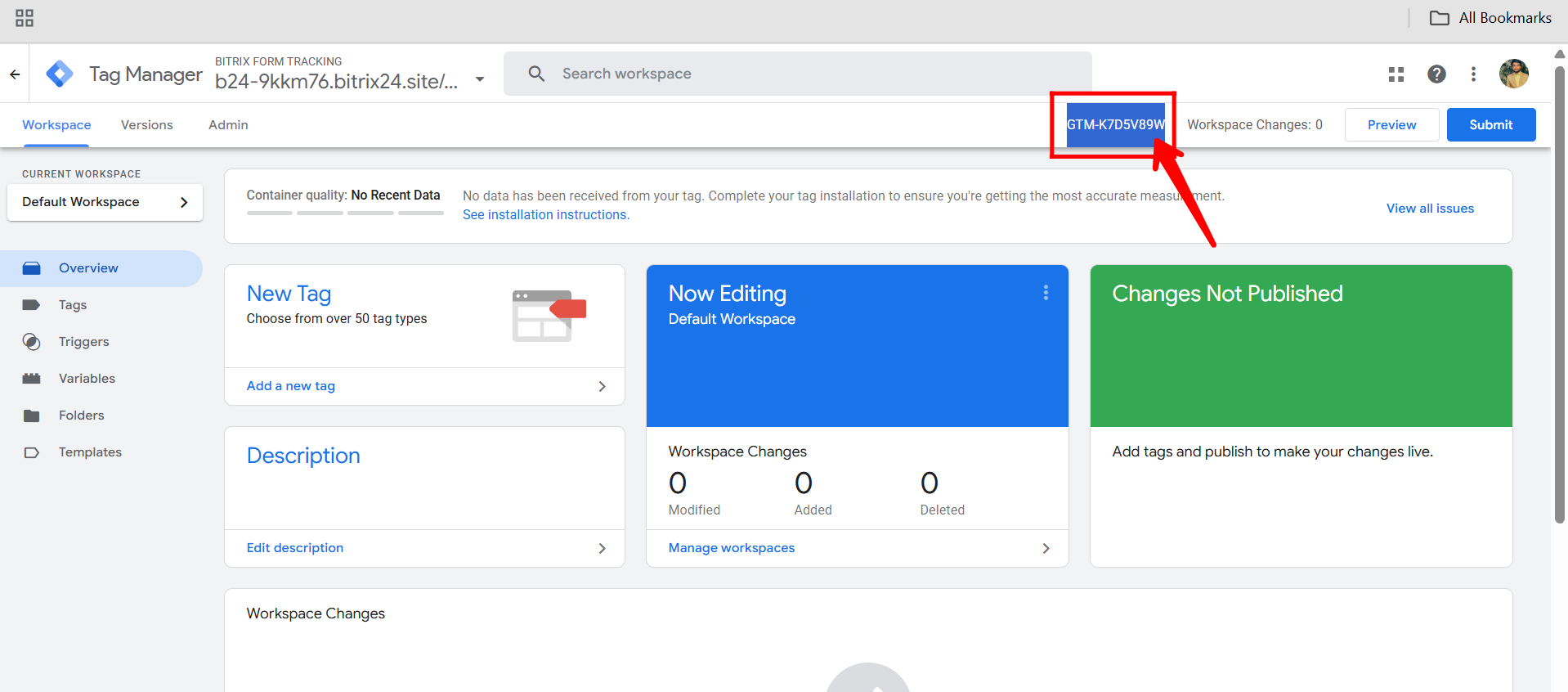The image size is (1568, 692).
Task: Click the Overview sidebar icon
Action: tap(32, 268)
